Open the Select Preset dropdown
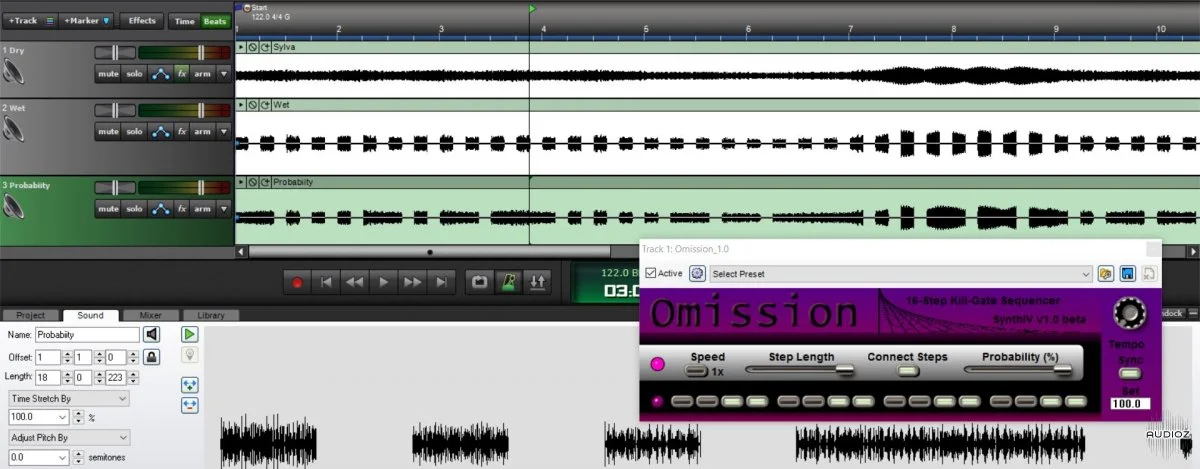 point(901,273)
